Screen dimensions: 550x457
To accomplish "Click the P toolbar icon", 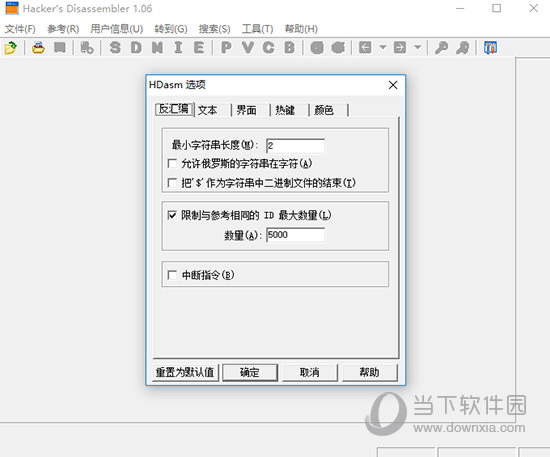I will click(x=227, y=47).
